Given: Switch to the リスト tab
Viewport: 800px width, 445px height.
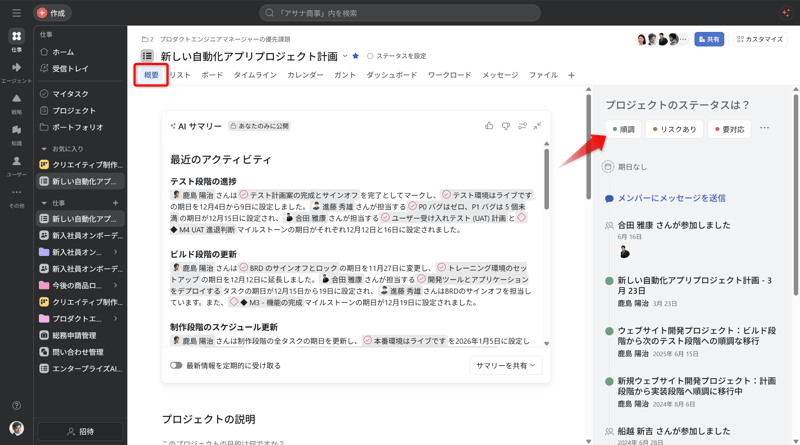Looking at the screenshot, I should [180, 75].
